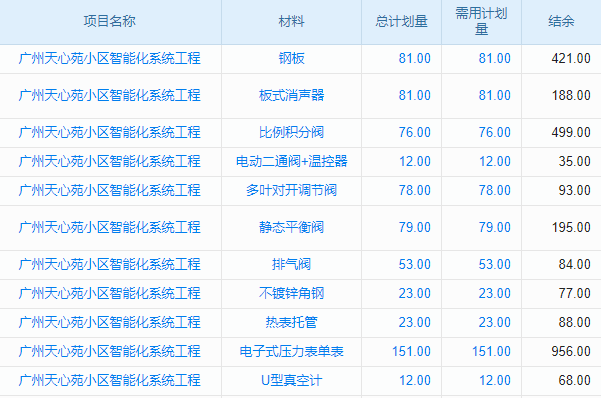Open project link in the 多叶对开调节阀 row
This screenshot has height=398, width=601.
pos(110,191)
